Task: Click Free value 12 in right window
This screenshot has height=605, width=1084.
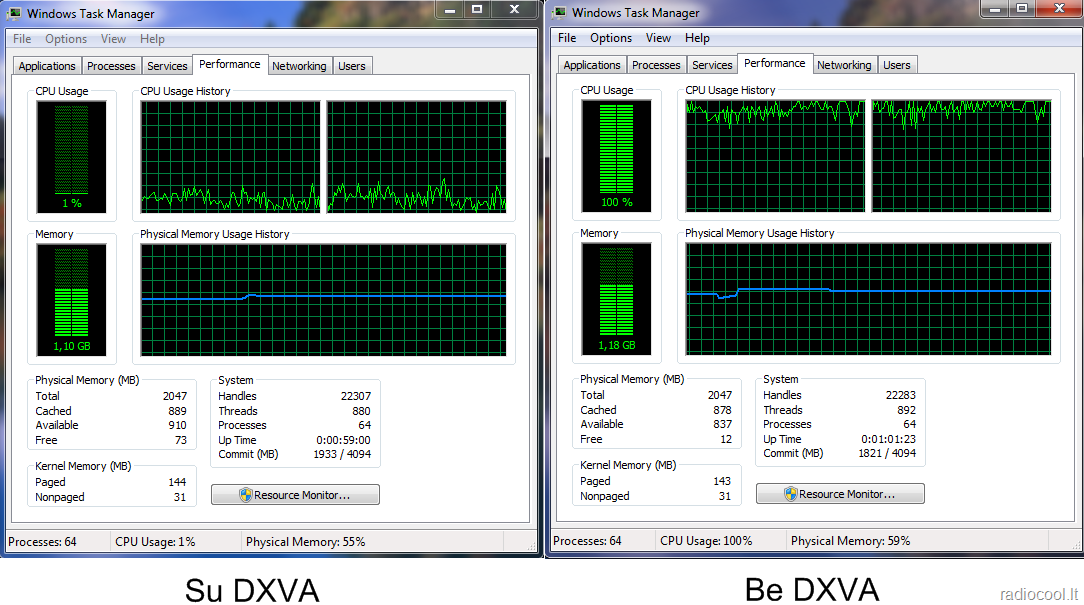Action: 726,439
